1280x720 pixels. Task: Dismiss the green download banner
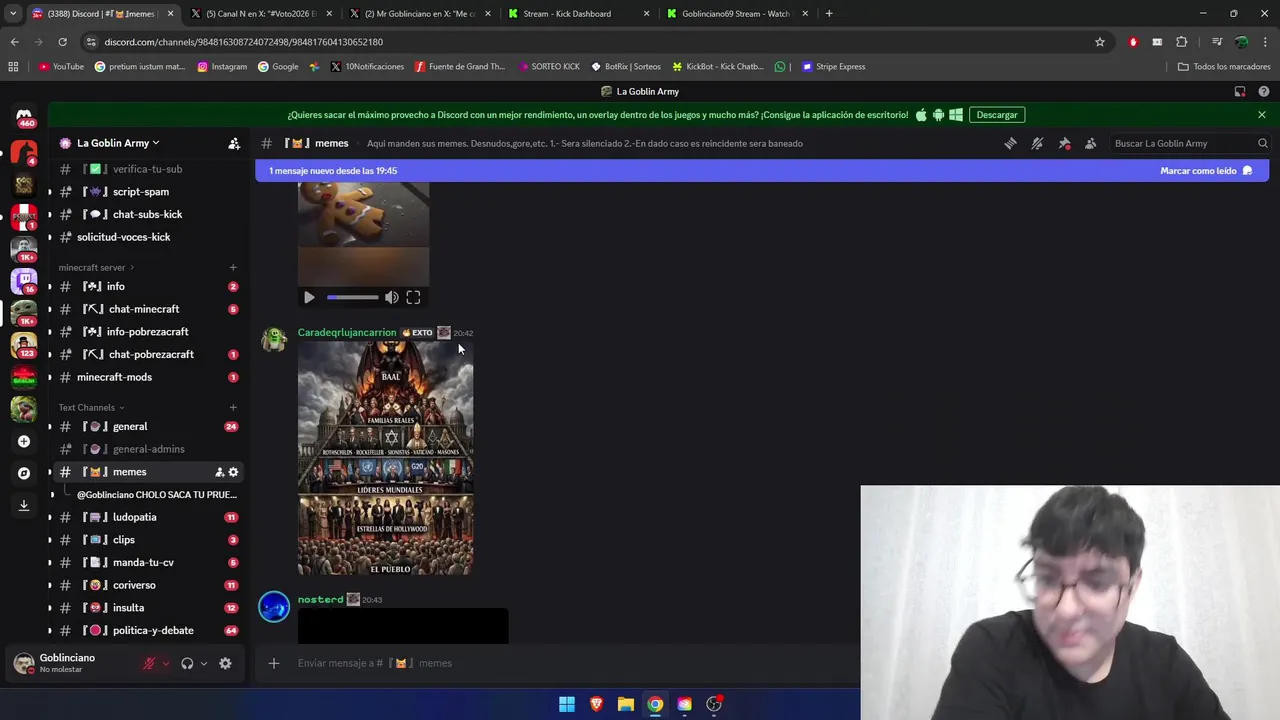coord(1262,115)
